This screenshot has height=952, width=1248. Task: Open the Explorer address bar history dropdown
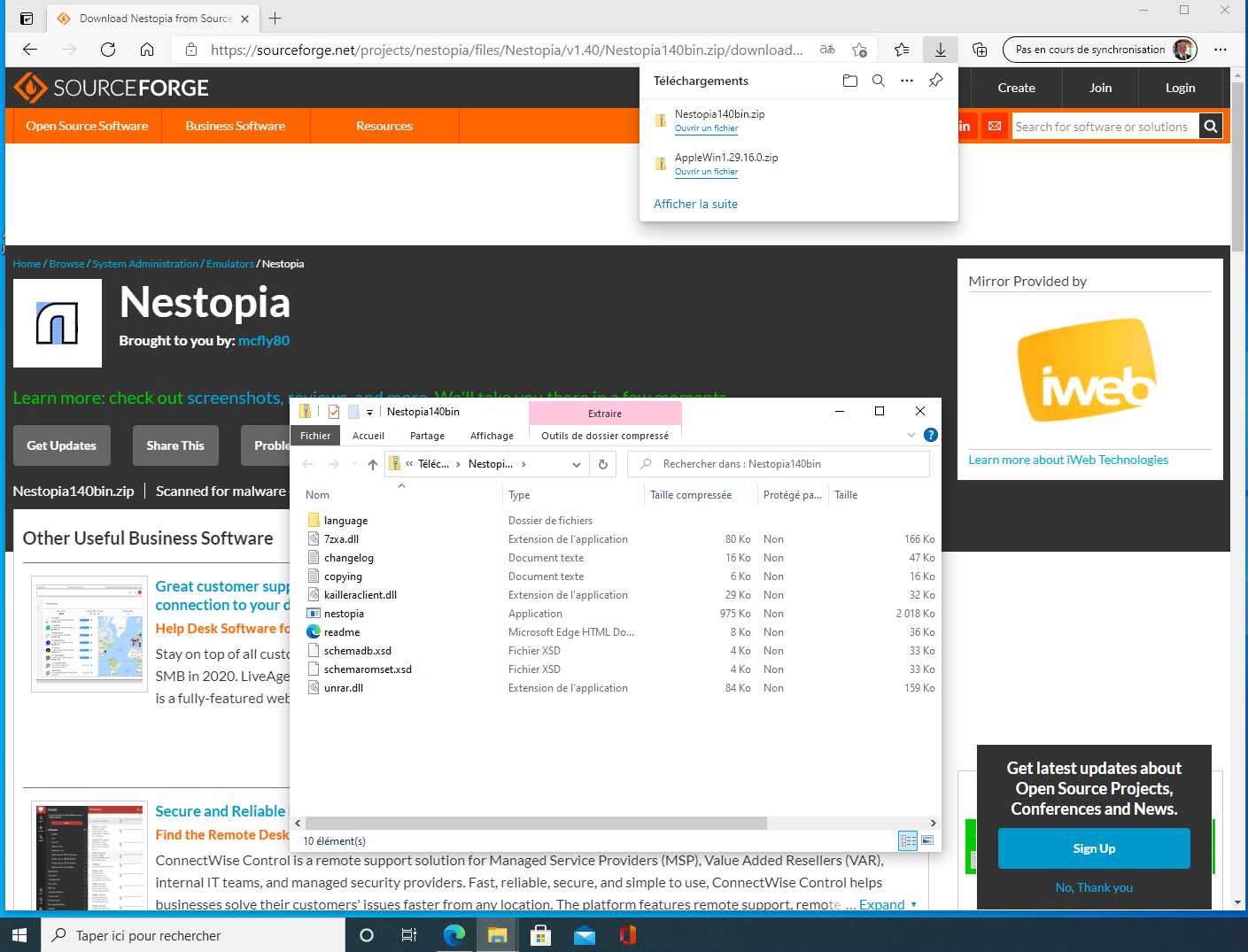tap(577, 464)
